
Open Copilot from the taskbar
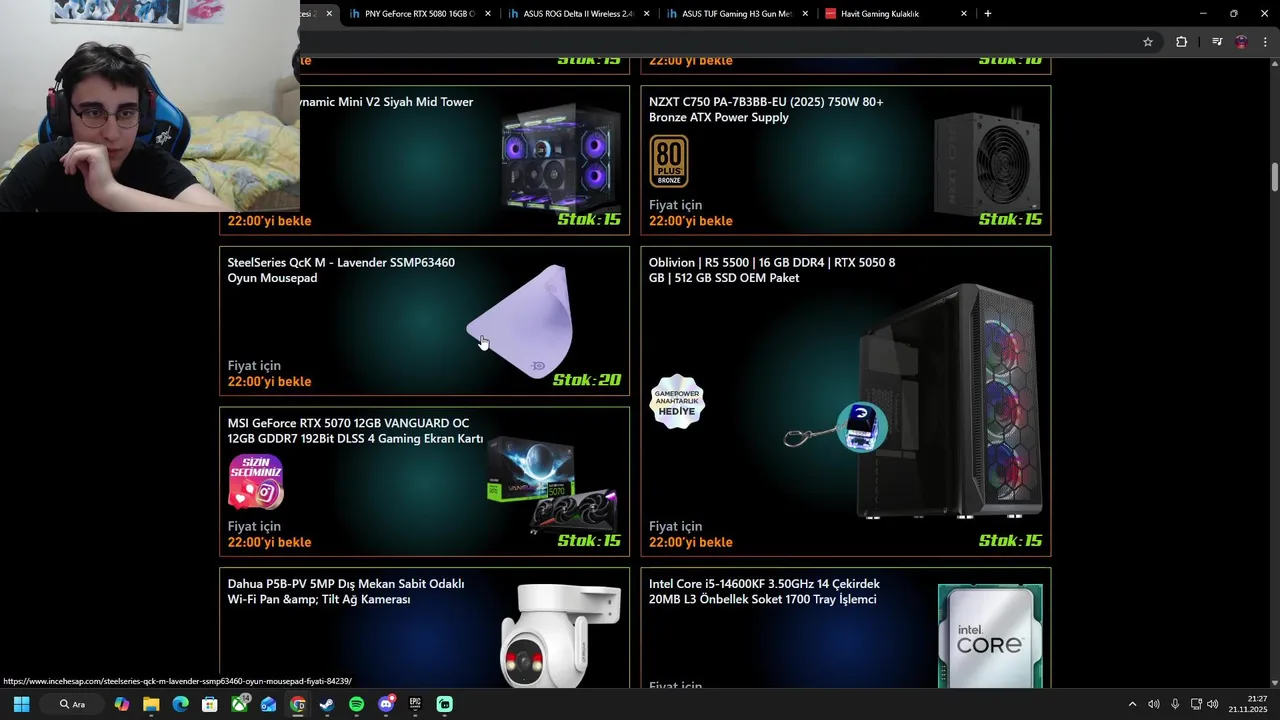pos(122,704)
